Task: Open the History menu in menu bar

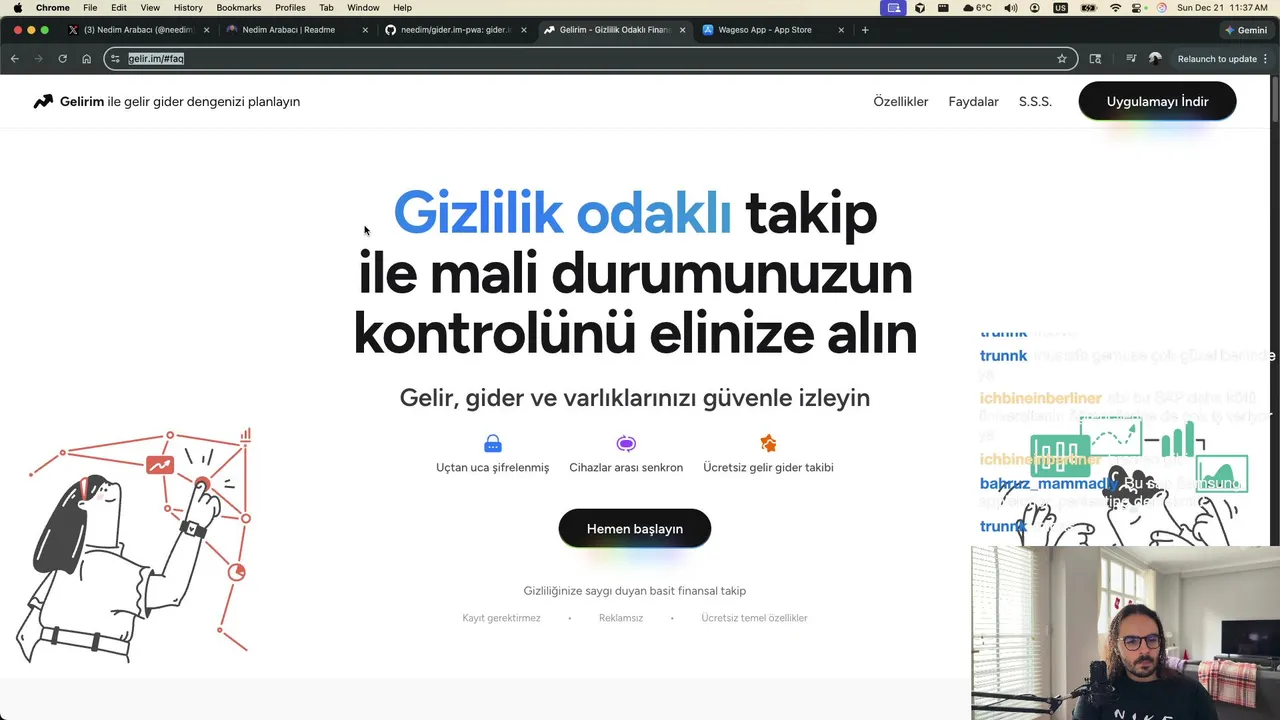Action: click(x=188, y=8)
